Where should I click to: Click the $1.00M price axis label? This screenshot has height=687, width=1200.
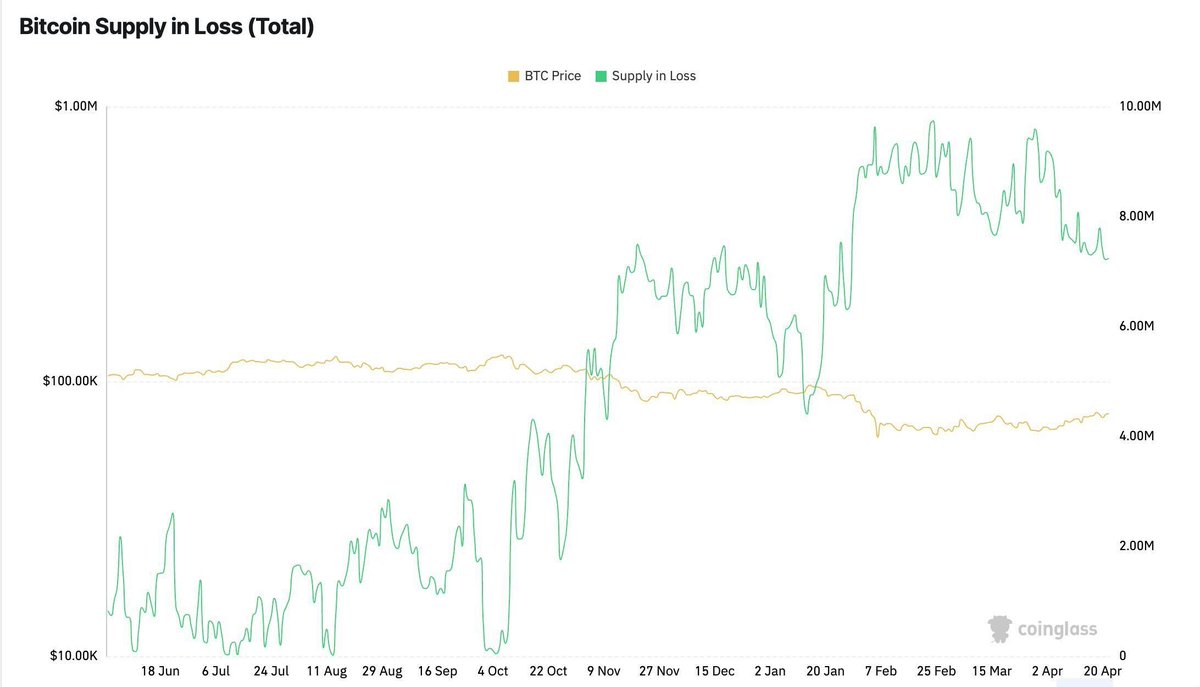click(76, 107)
